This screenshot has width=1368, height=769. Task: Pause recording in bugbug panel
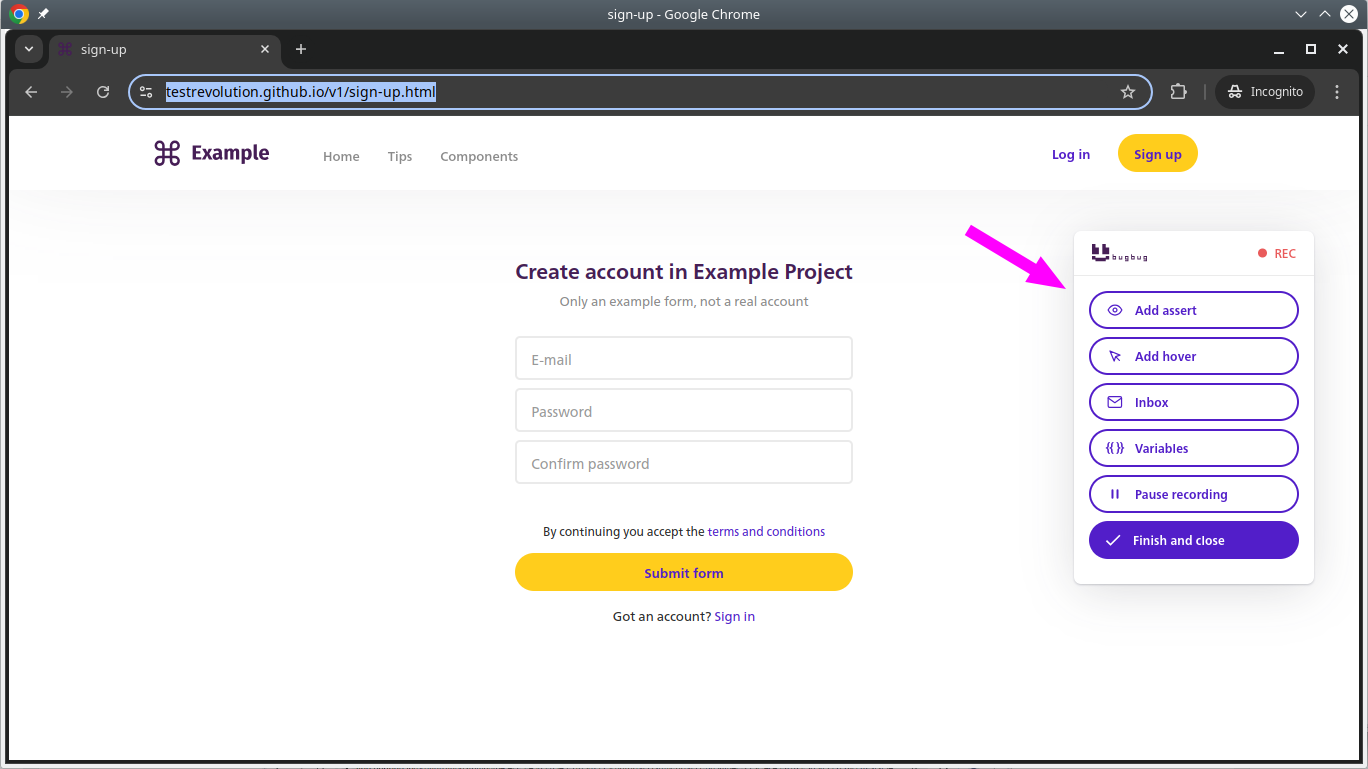(x=1193, y=494)
